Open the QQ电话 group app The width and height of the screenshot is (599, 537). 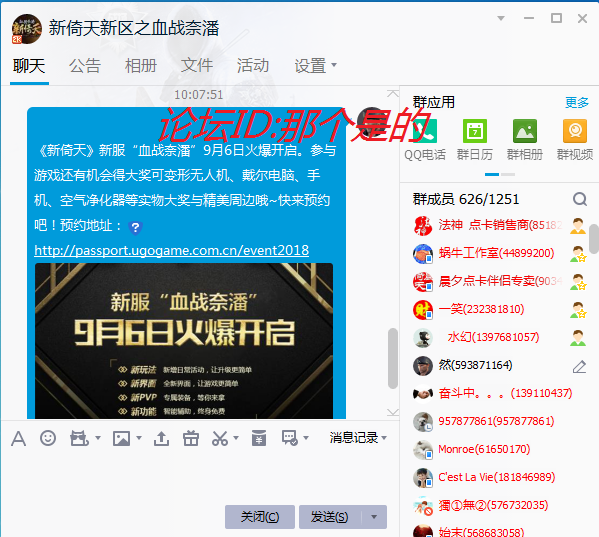coord(425,139)
